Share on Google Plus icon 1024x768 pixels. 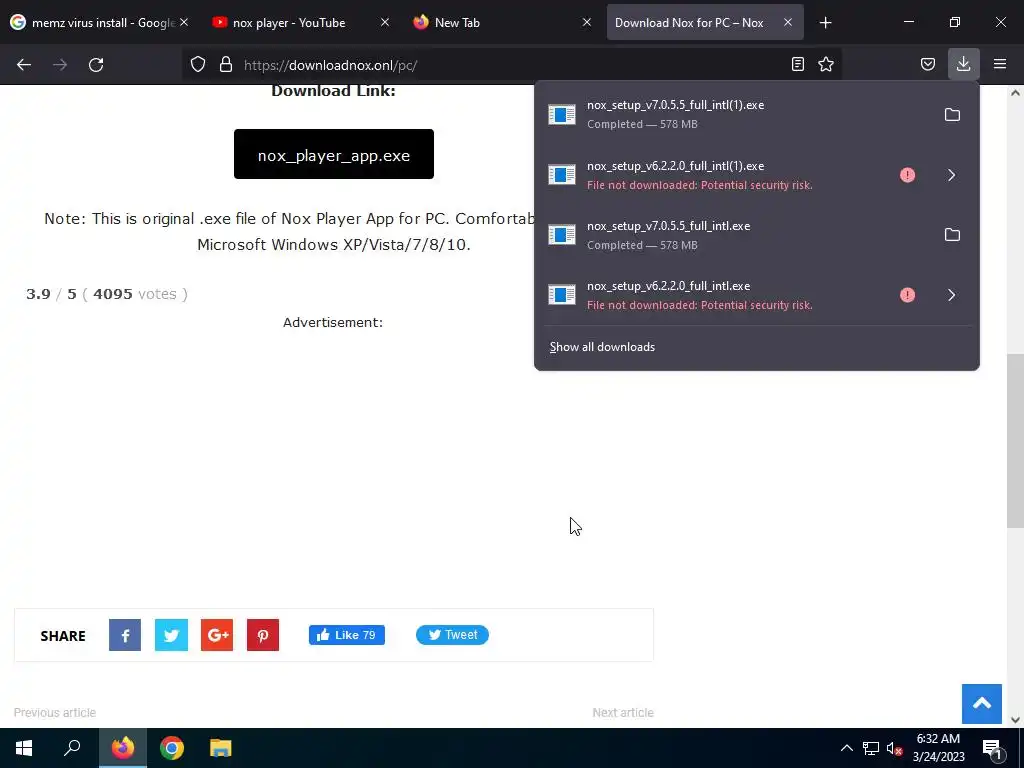pyautogui.click(x=217, y=635)
